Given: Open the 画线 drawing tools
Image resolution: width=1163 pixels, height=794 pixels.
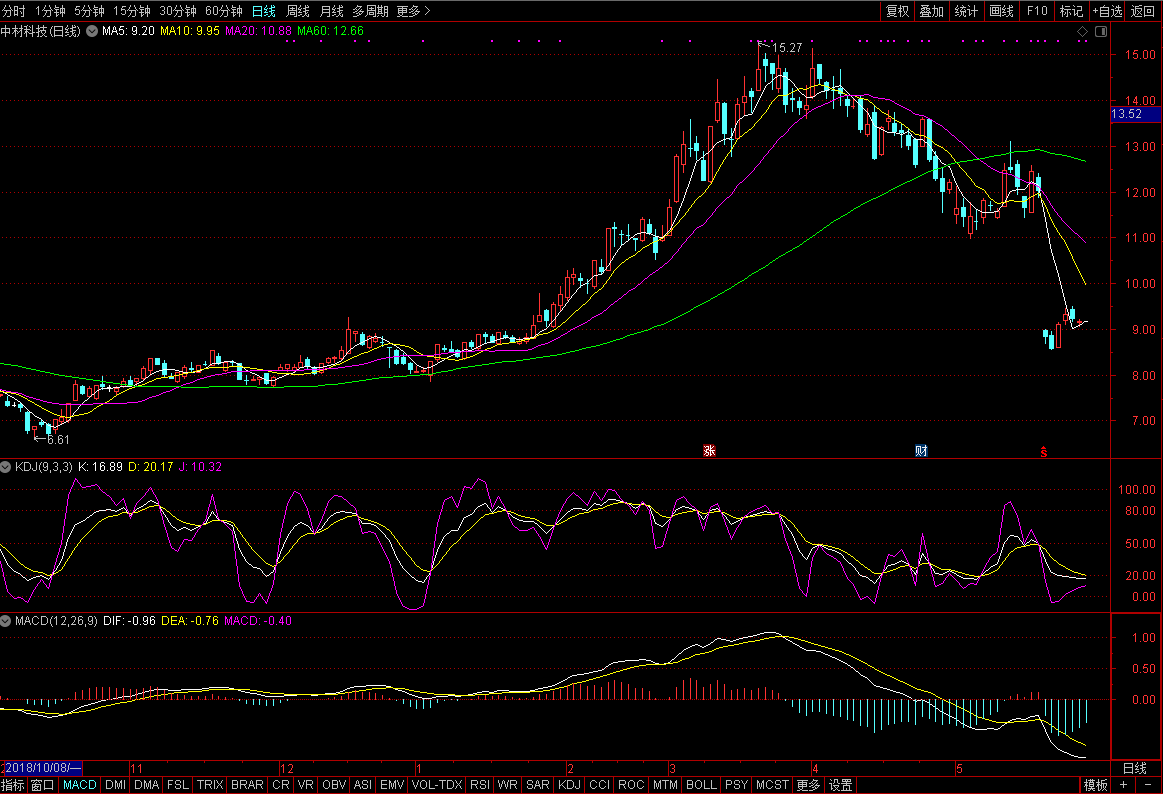Looking at the screenshot, I should point(1001,11).
